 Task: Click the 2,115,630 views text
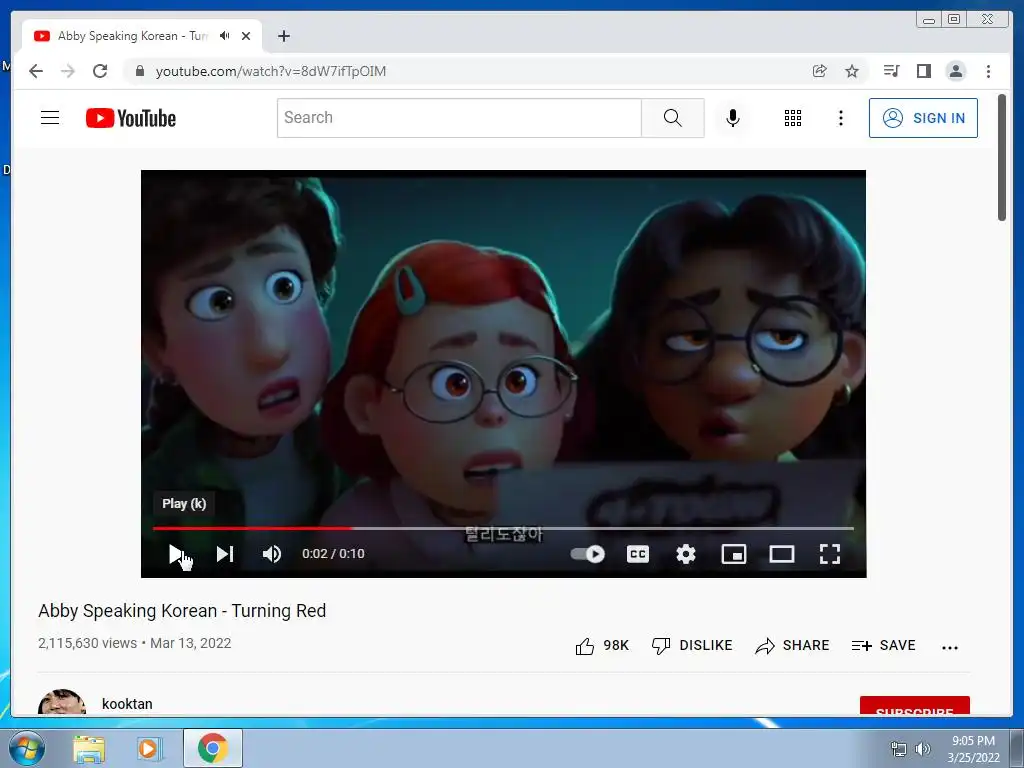point(88,643)
